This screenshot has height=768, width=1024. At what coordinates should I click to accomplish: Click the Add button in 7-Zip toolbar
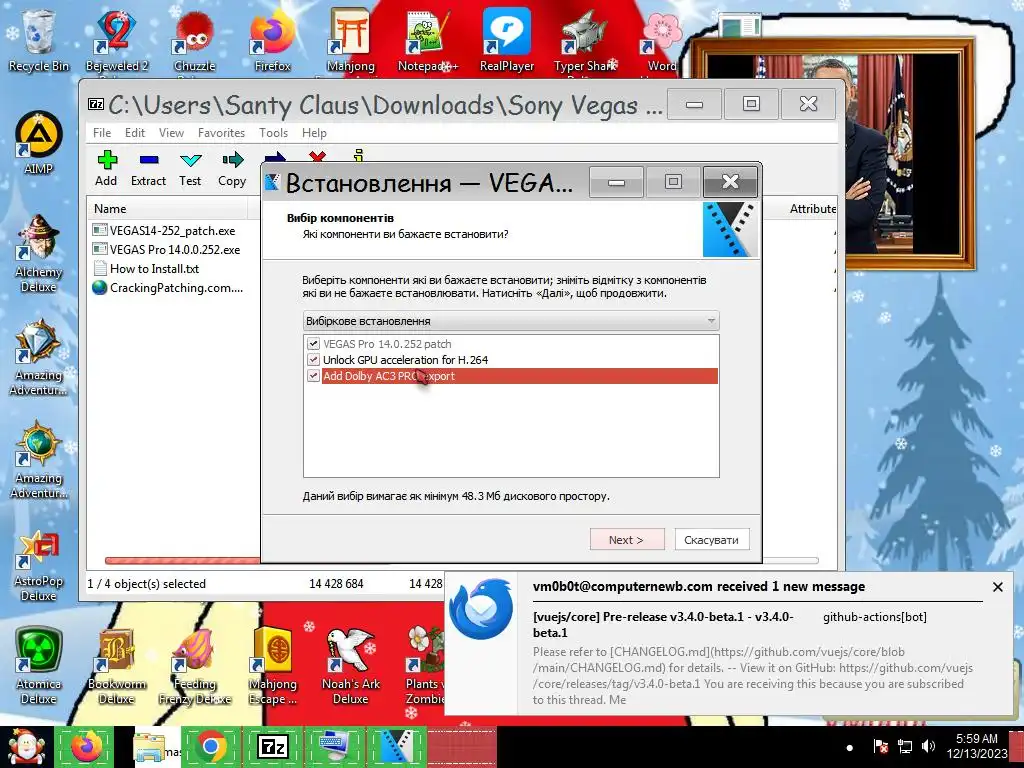[x=106, y=168]
